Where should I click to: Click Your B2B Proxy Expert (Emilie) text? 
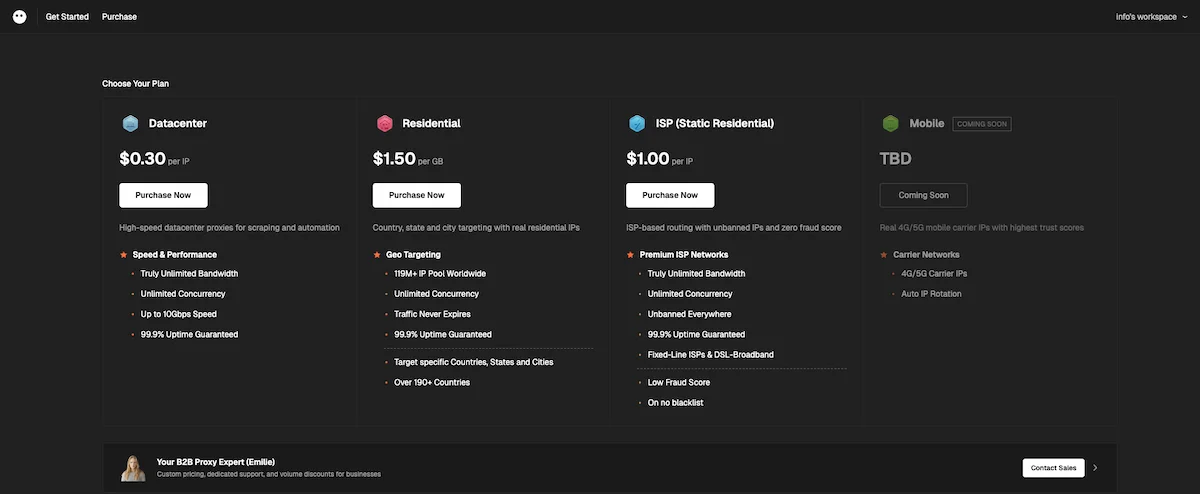coord(214,462)
